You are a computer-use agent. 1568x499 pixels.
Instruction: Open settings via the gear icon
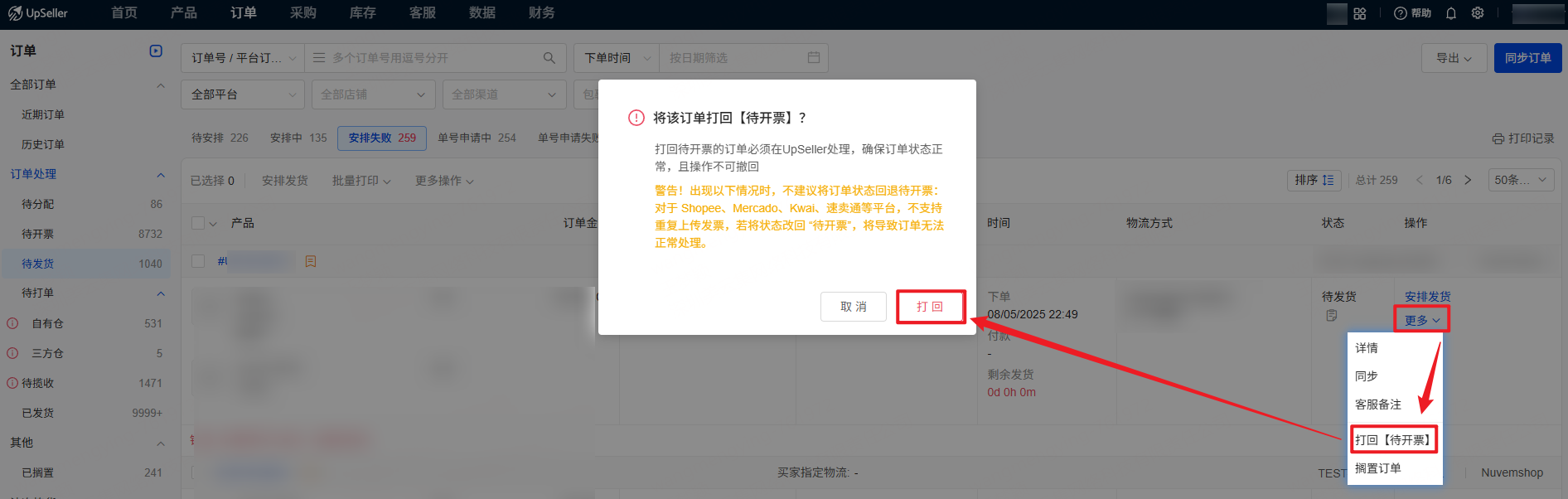(1478, 13)
